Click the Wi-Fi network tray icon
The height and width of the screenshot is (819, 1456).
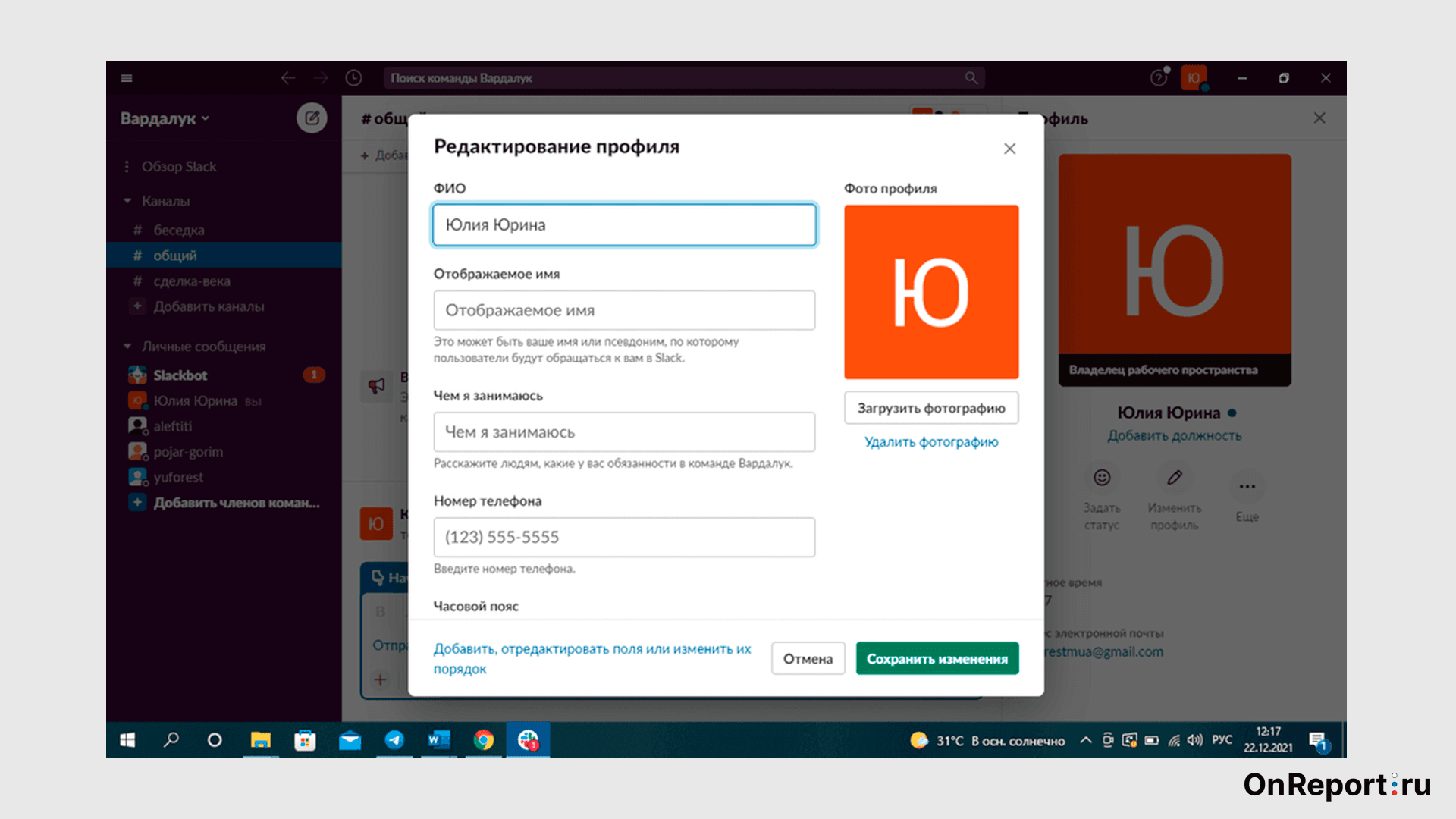(x=1174, y=740)
